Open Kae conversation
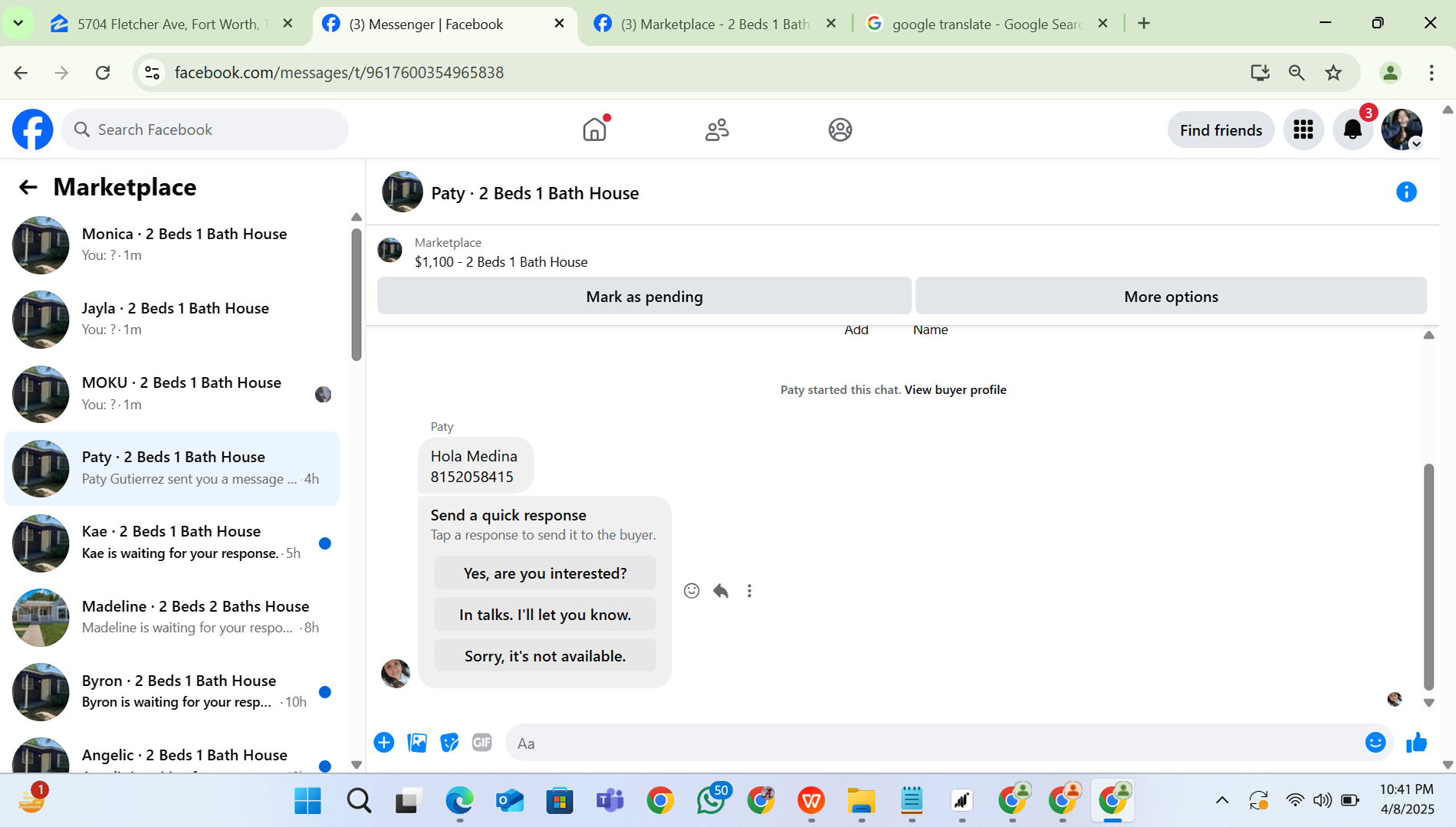1456x827 pixels. click(172, 543)
